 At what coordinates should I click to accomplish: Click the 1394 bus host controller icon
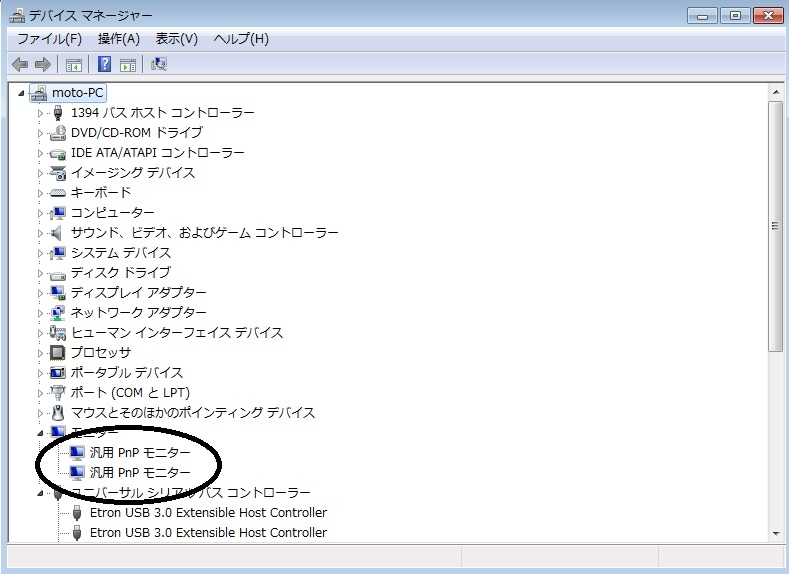tap(58, 113)
